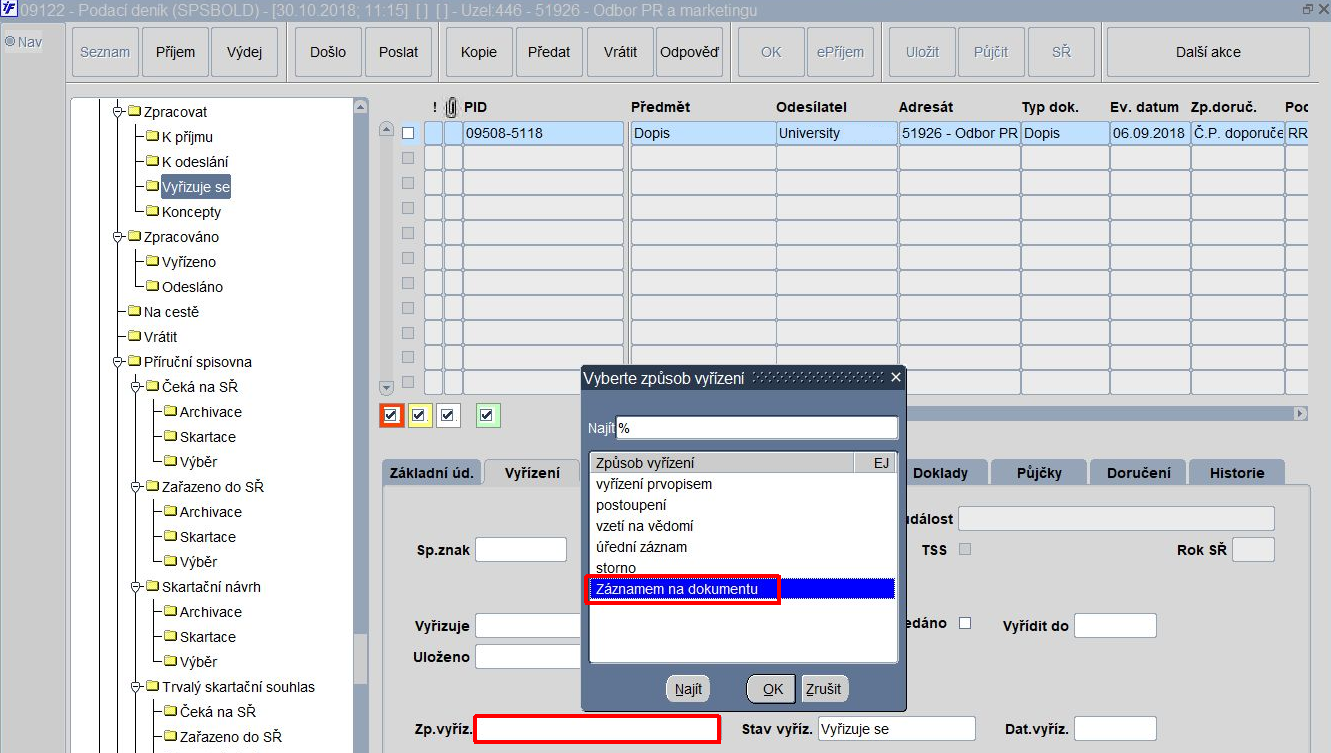Viewport: 1331px width, 753px height.
Task: Collapse the Příruční spisovna tree node
Action: point(118,362)
